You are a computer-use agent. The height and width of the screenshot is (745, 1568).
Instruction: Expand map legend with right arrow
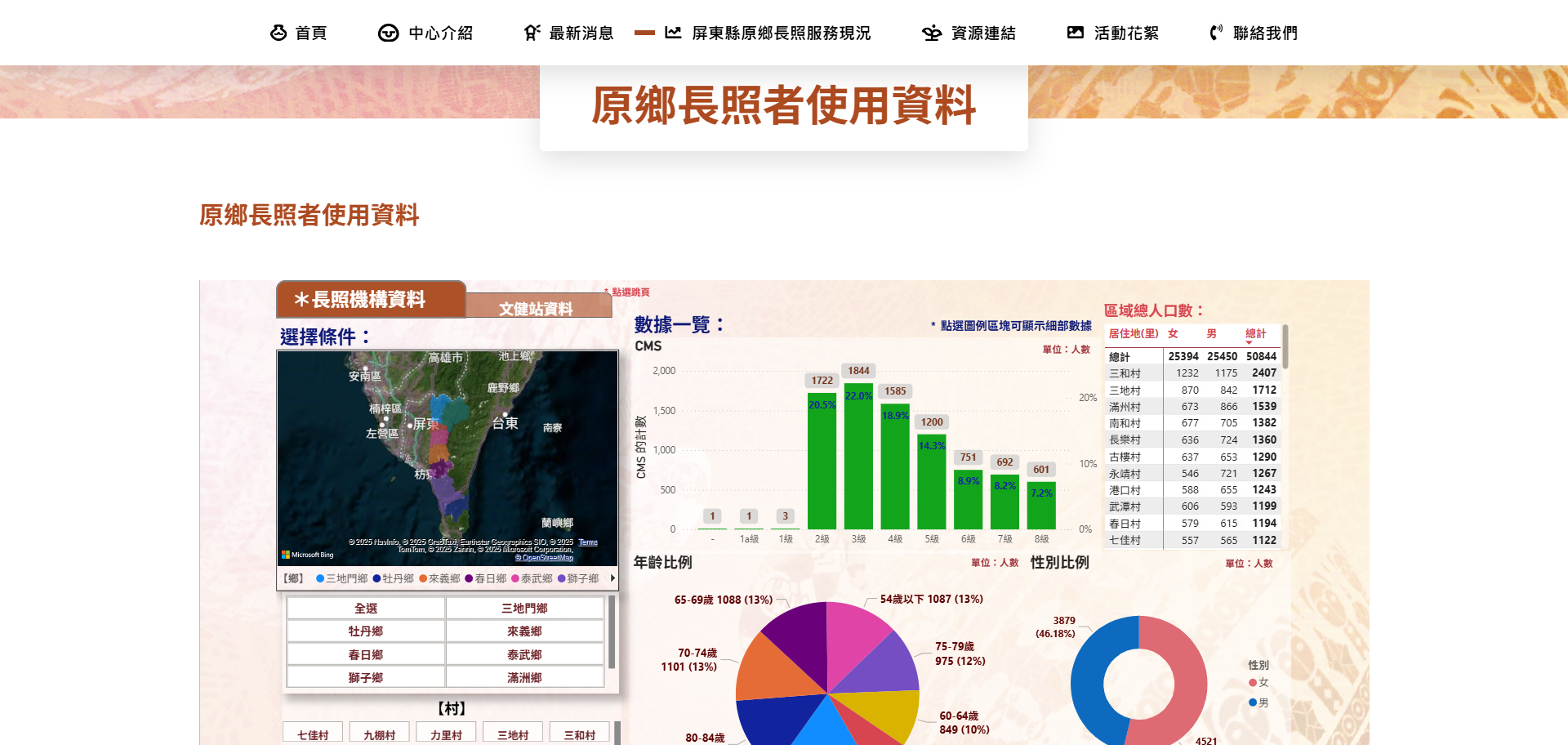[x=612, y=578]
